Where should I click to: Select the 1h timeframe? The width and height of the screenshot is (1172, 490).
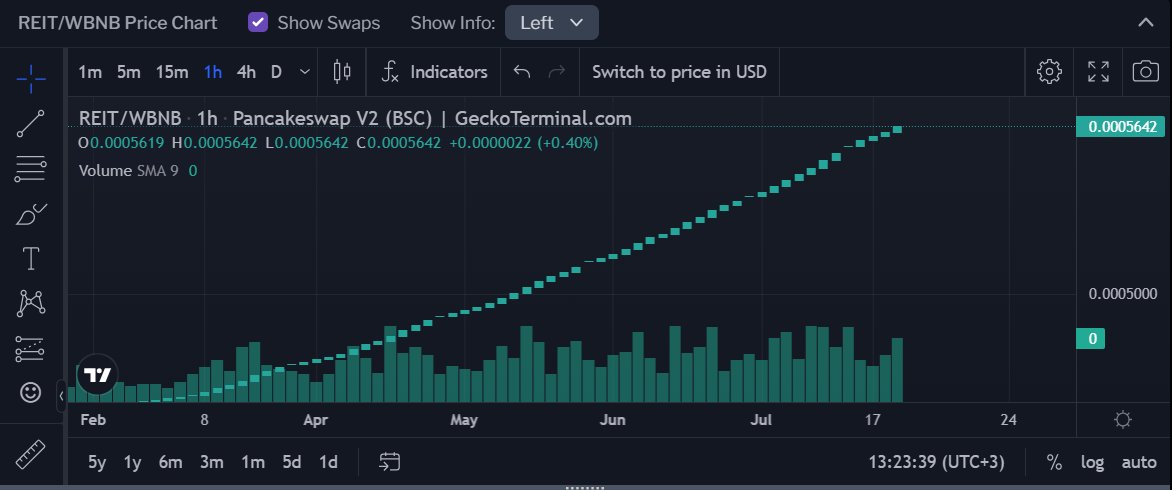click(213, 72)
